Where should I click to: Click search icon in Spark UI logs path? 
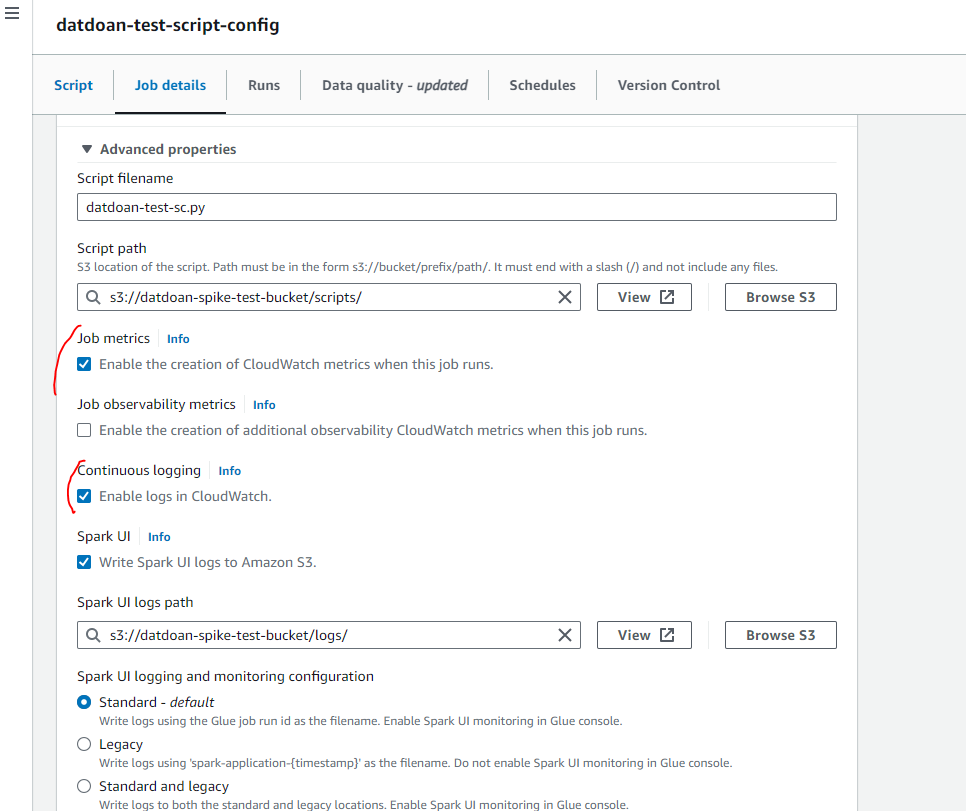tap(93, 635)
